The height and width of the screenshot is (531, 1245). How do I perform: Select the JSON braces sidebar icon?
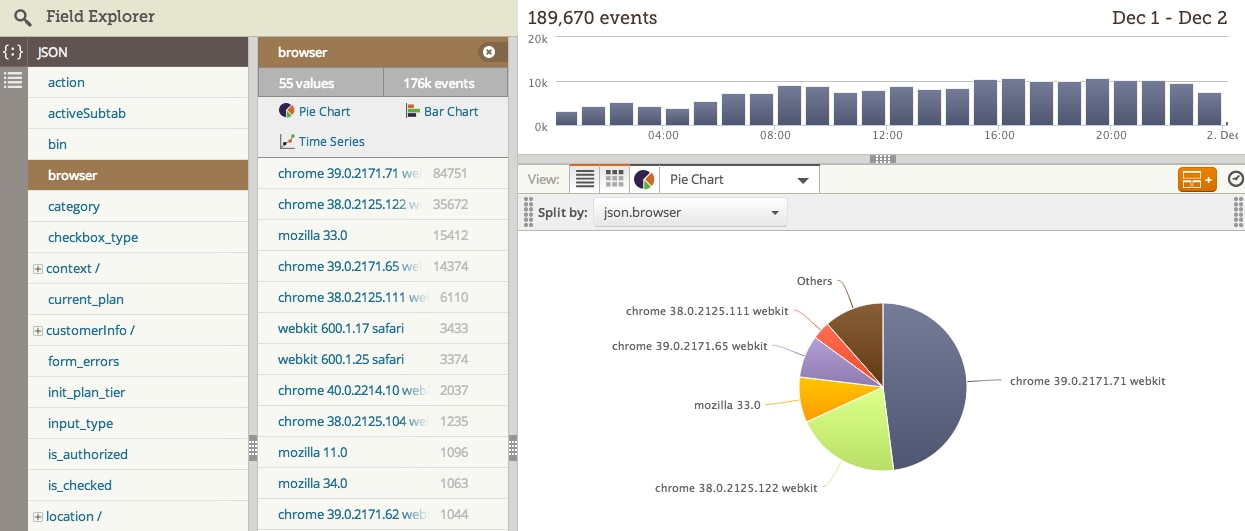[13, 52]
